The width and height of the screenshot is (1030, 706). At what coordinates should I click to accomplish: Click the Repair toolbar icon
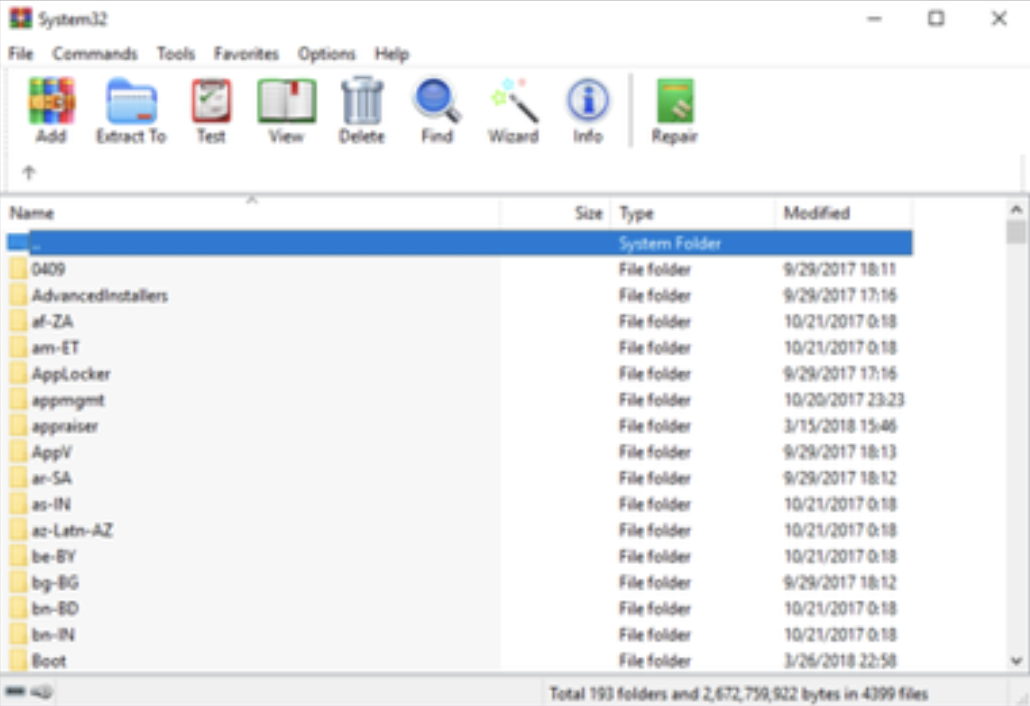coord(675,101)
